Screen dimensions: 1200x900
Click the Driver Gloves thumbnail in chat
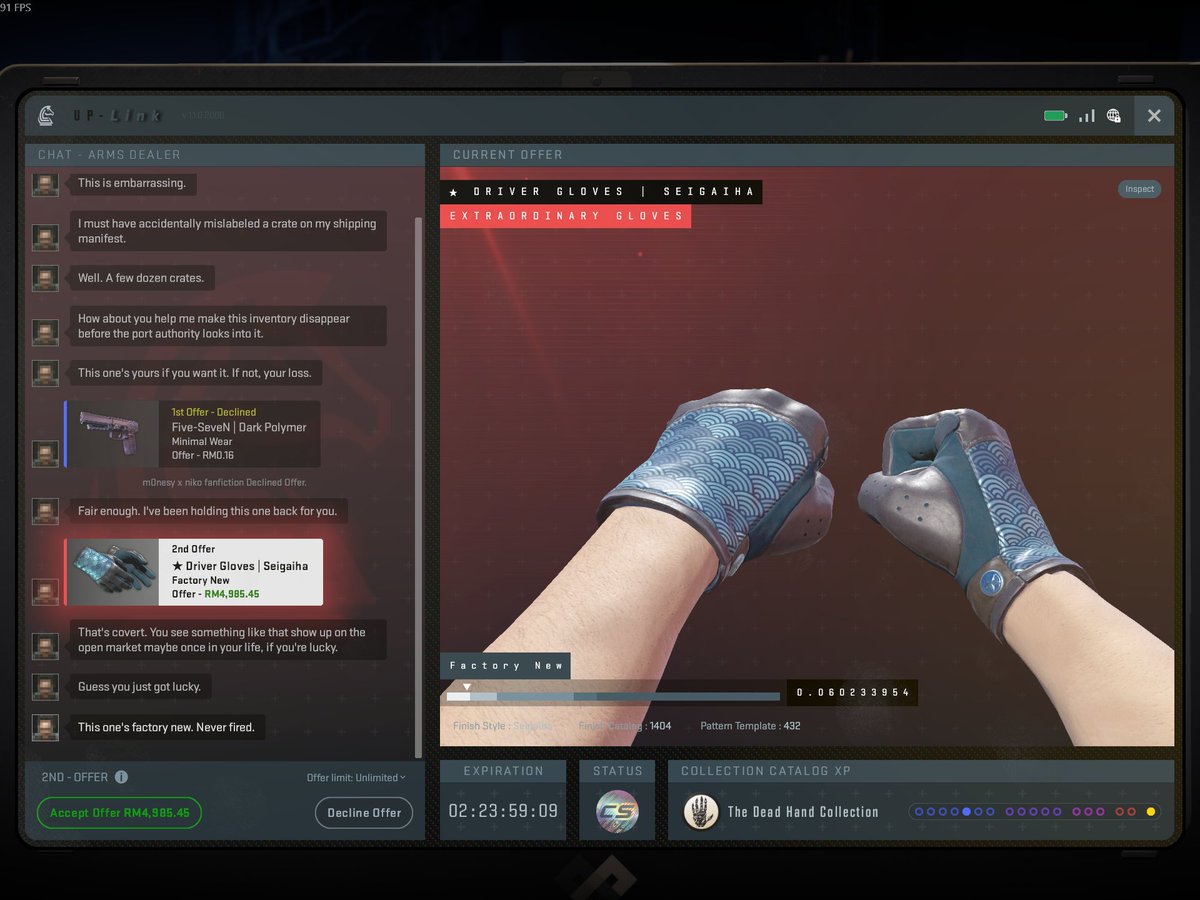pyautogui.click(x=113, y=572)
